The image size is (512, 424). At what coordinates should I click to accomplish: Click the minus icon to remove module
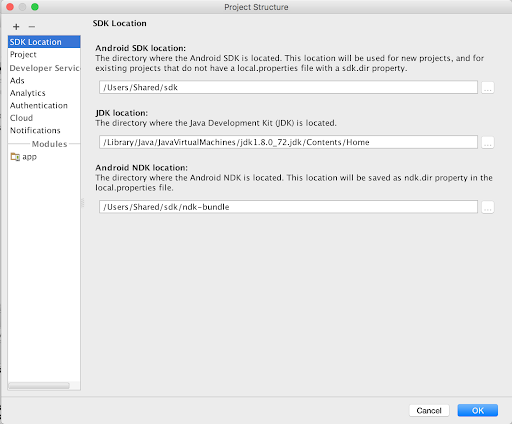32,27
